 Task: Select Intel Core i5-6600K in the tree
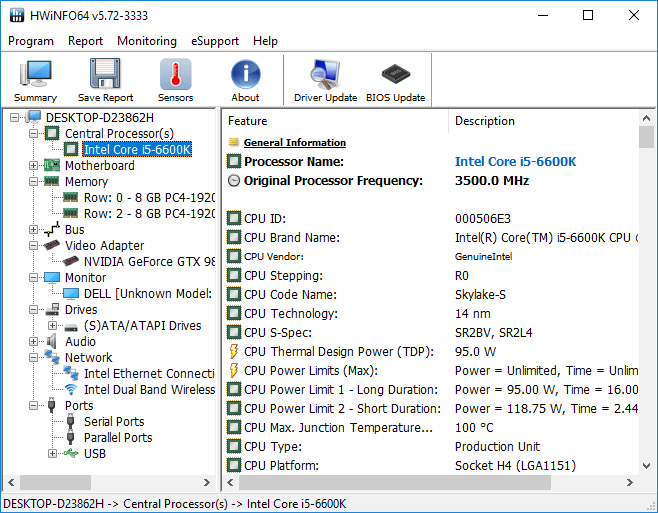[137, 149]
